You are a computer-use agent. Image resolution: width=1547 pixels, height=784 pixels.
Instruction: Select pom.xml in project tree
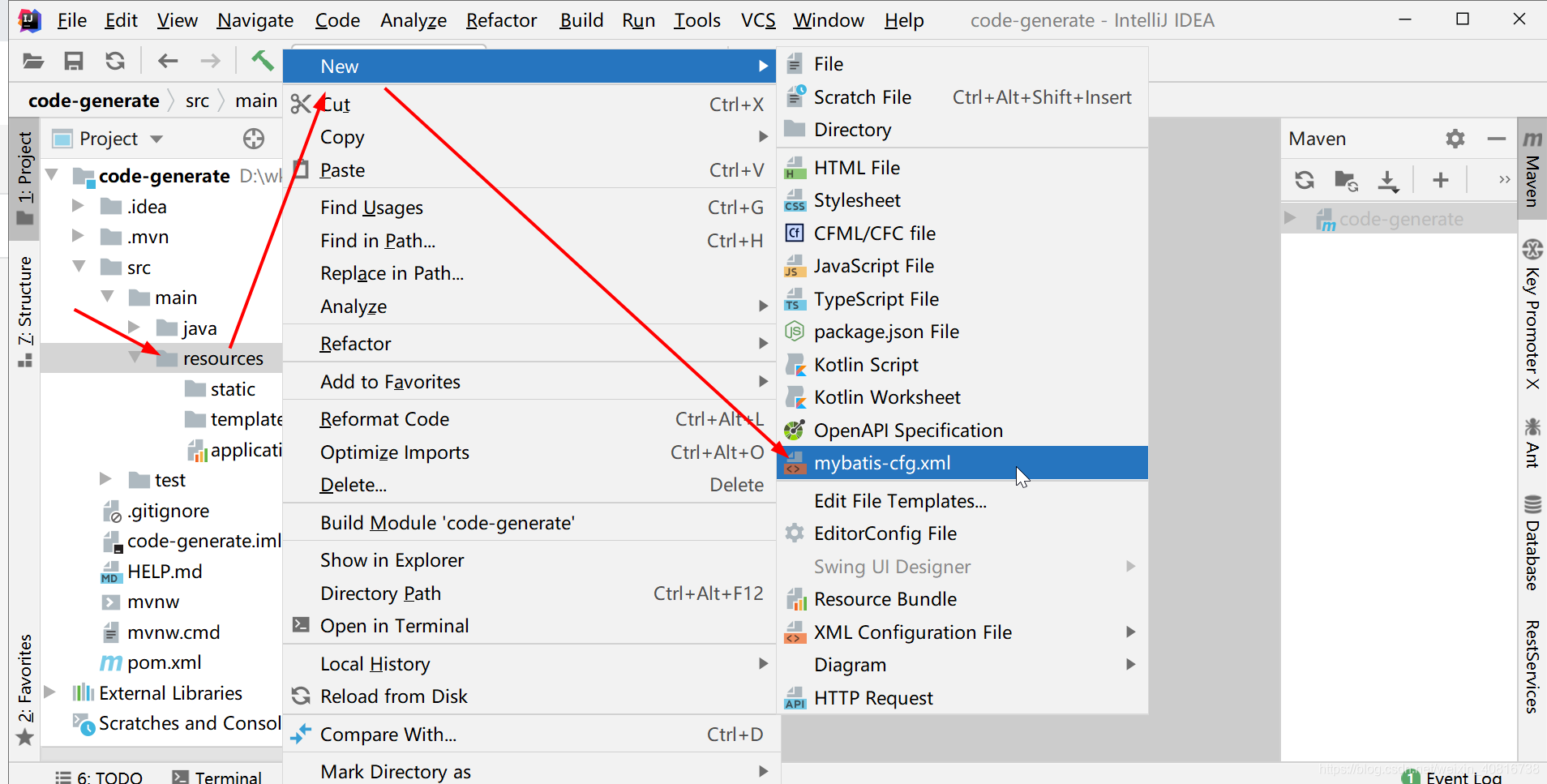[151, 662]
